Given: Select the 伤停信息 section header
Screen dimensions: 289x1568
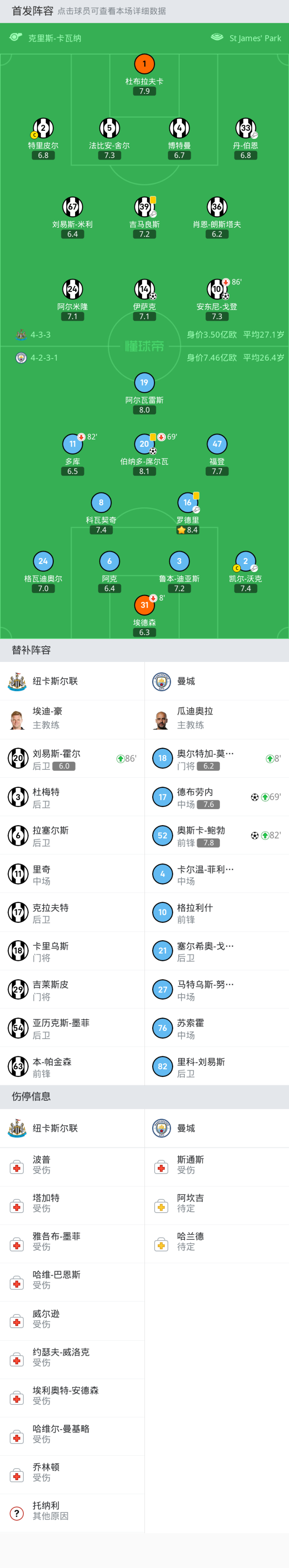Looking at the screenshot, I should pos(31,1096).
